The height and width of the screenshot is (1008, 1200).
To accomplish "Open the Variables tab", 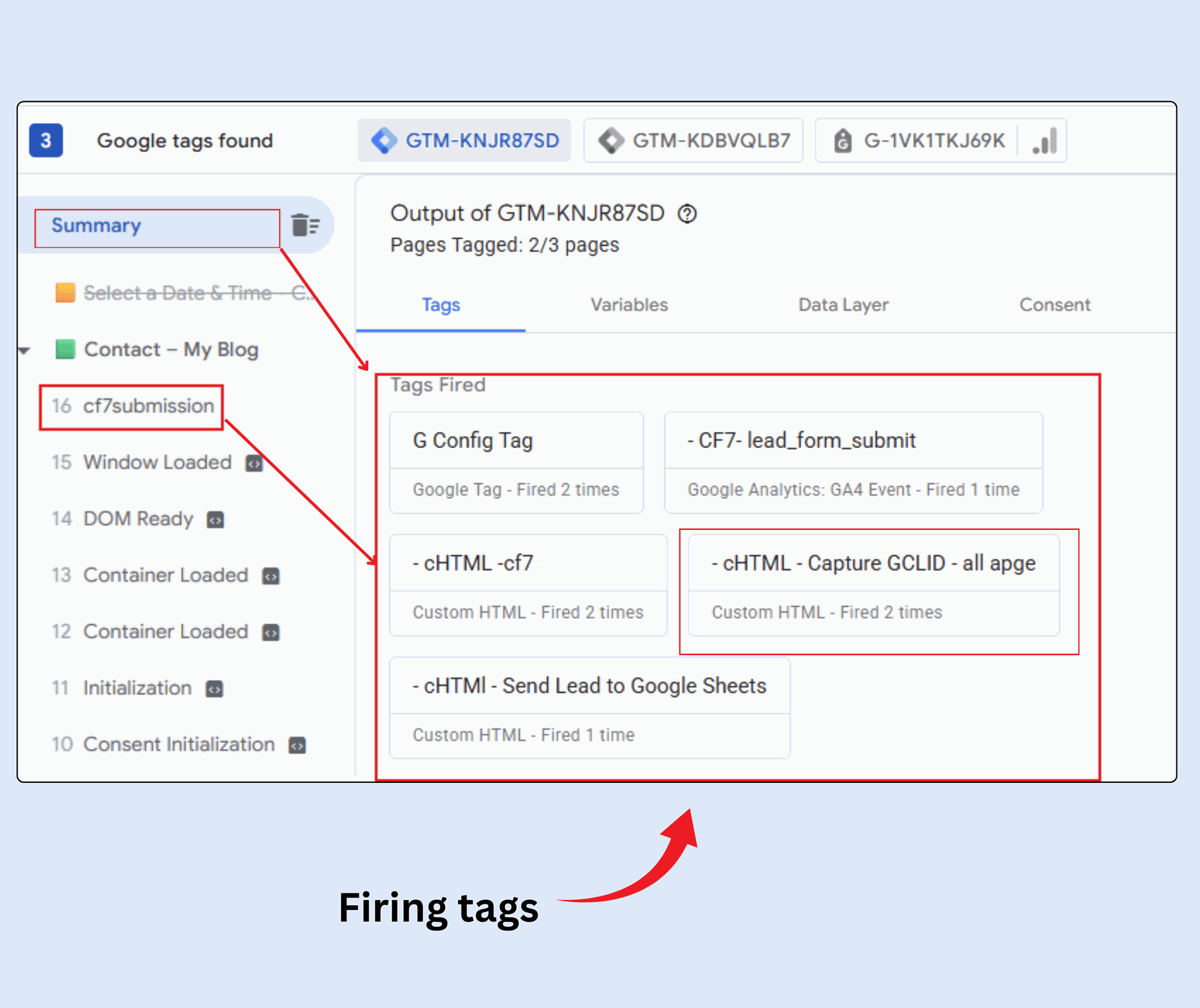I will (629, 305).
